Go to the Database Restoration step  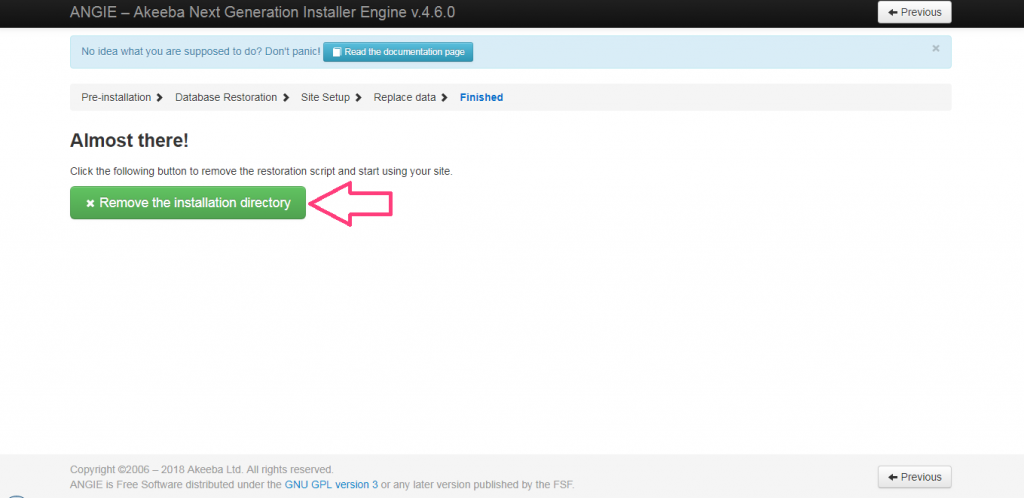click(226, 97)
